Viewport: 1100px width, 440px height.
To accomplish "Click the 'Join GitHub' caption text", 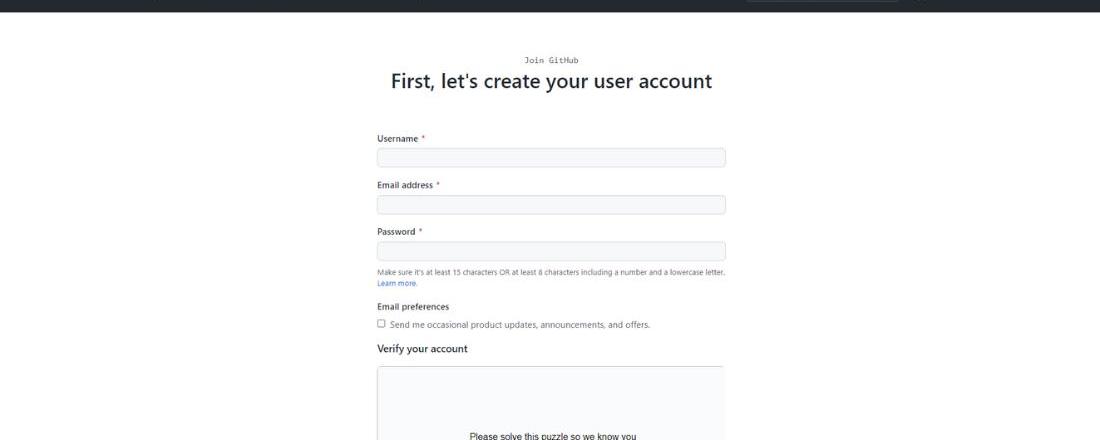I will pos(551,61).
